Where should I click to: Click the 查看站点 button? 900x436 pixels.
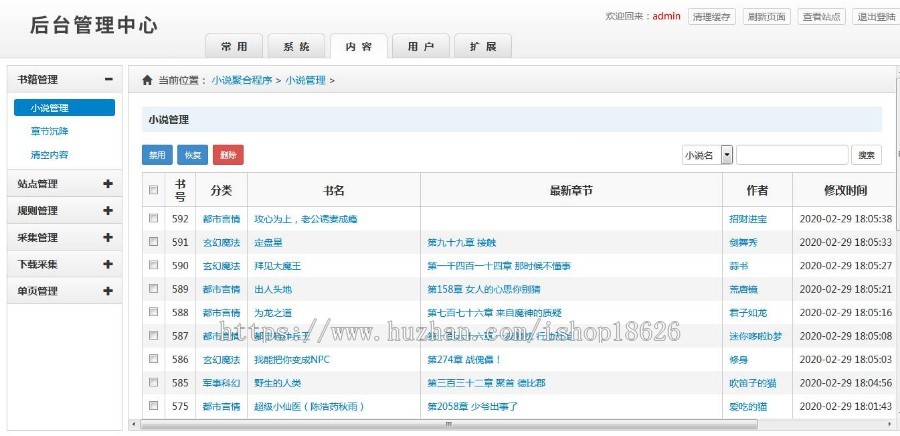(822, 17)
